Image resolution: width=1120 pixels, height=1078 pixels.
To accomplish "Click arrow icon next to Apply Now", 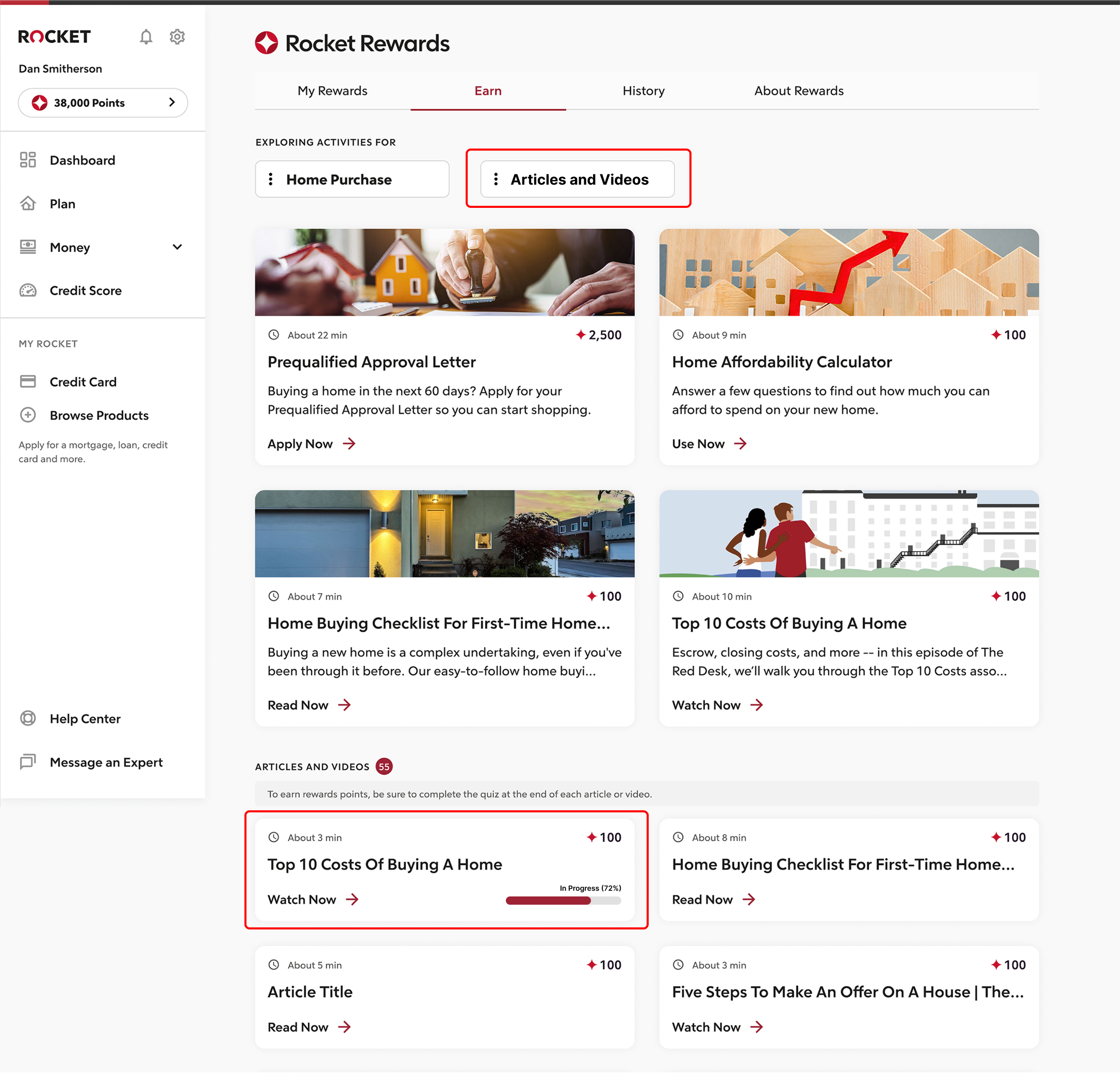I will point(349,444).
